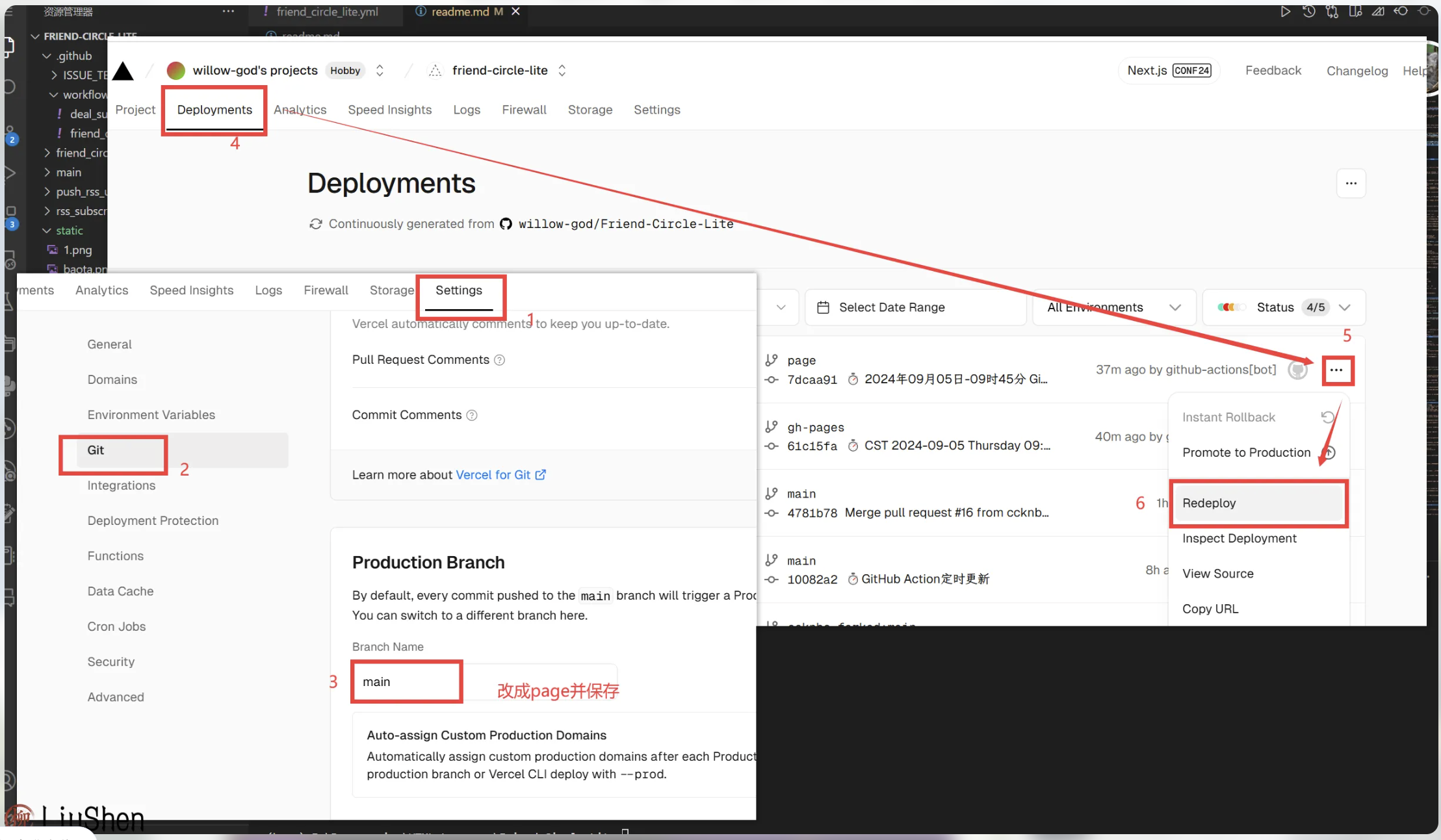This screenshot has height=840, width=1441.
Task: Open the Status 4/5 filter dropdown
Action: (x=1284, y=307)
